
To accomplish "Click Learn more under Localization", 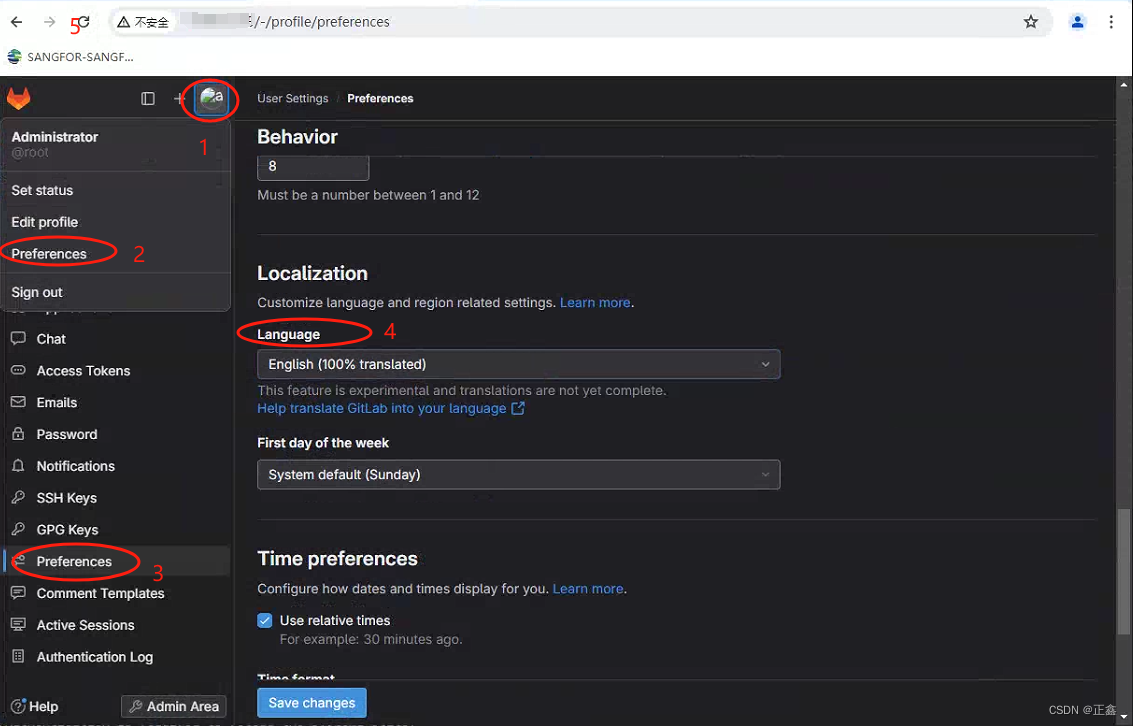I will [594, 302].
